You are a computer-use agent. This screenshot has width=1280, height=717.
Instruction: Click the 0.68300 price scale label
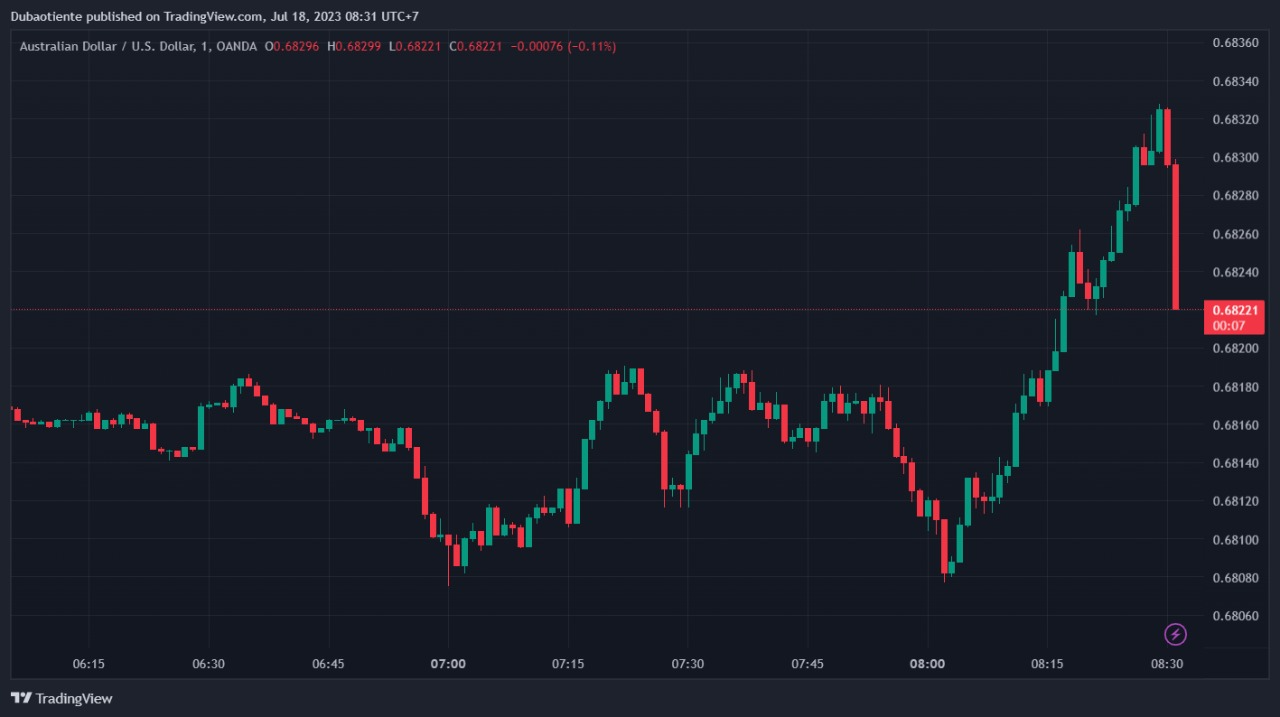(1235, 158)
